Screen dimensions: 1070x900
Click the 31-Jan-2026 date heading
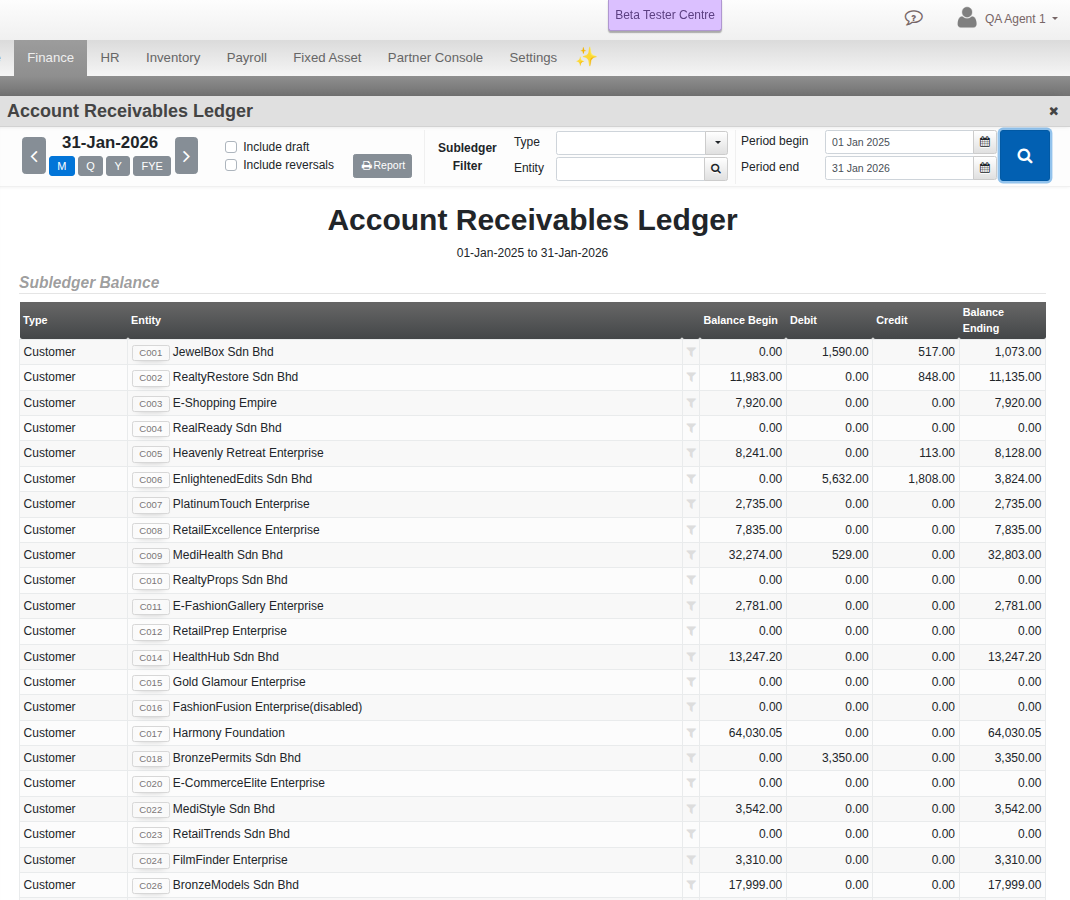(110, 142)
